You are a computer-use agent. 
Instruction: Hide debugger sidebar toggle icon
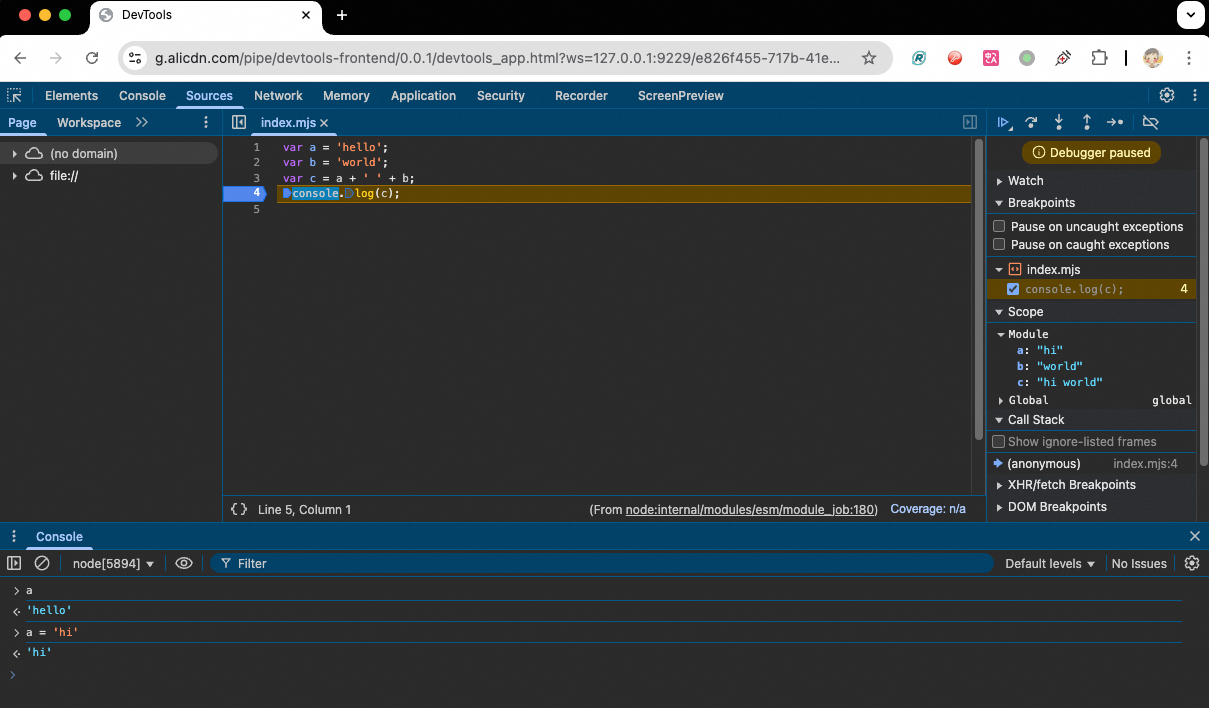[969, 122]
